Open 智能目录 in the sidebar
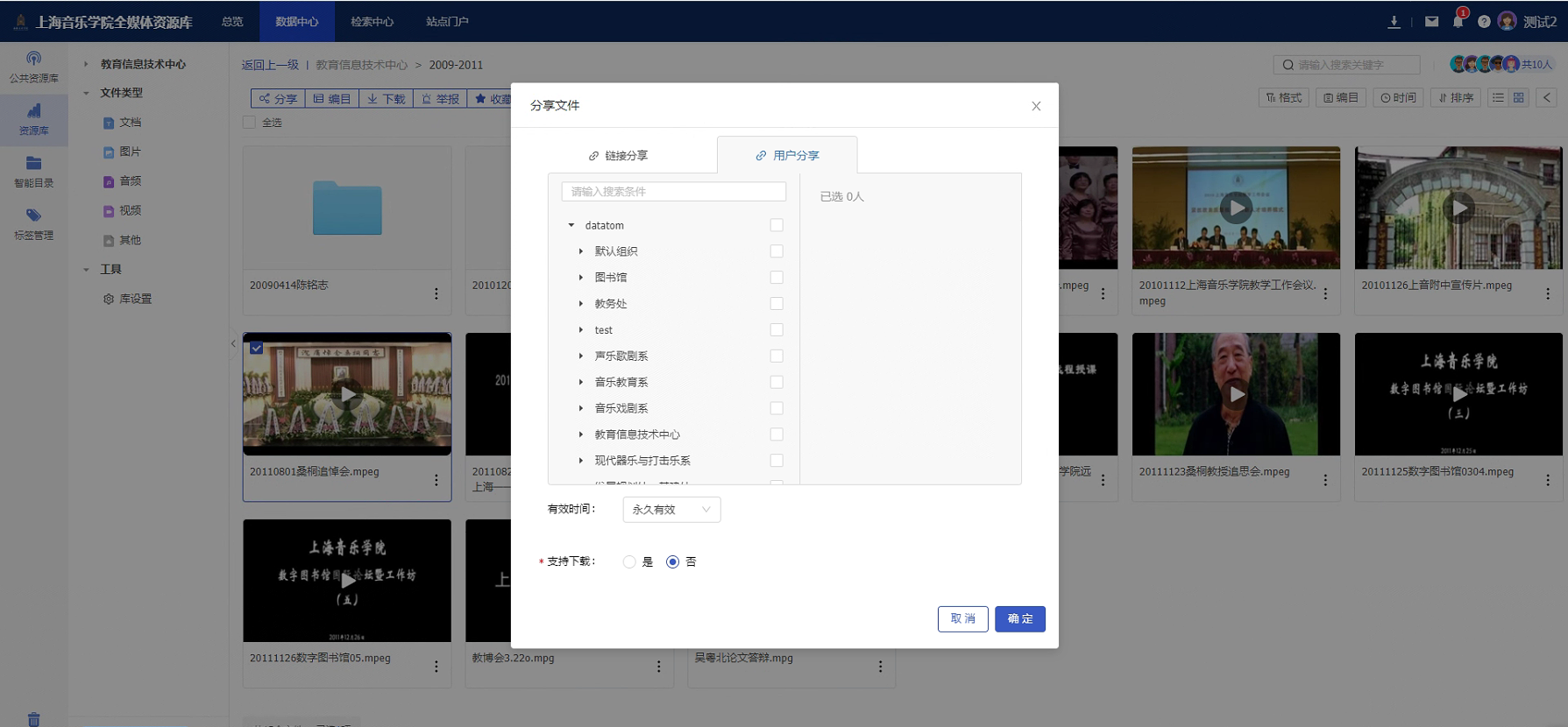Viewport: 1568px width, 727px height. [33, 171]
